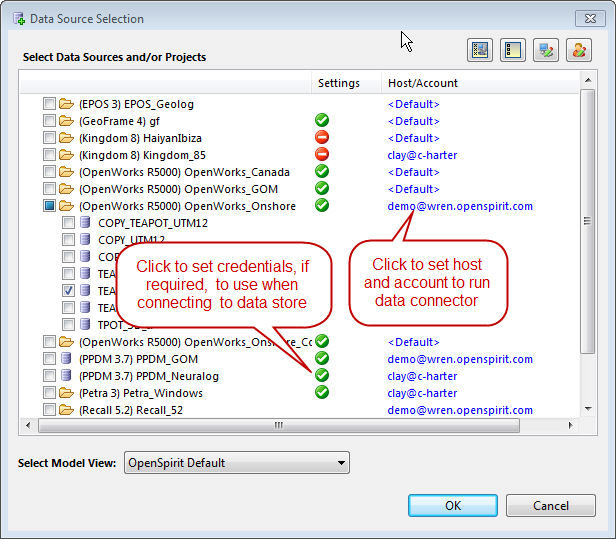Uncheck the ticked TEA project checkbox
Viewport: 616px width, 539px height.
pyautogui.click(x=68, y=291)
